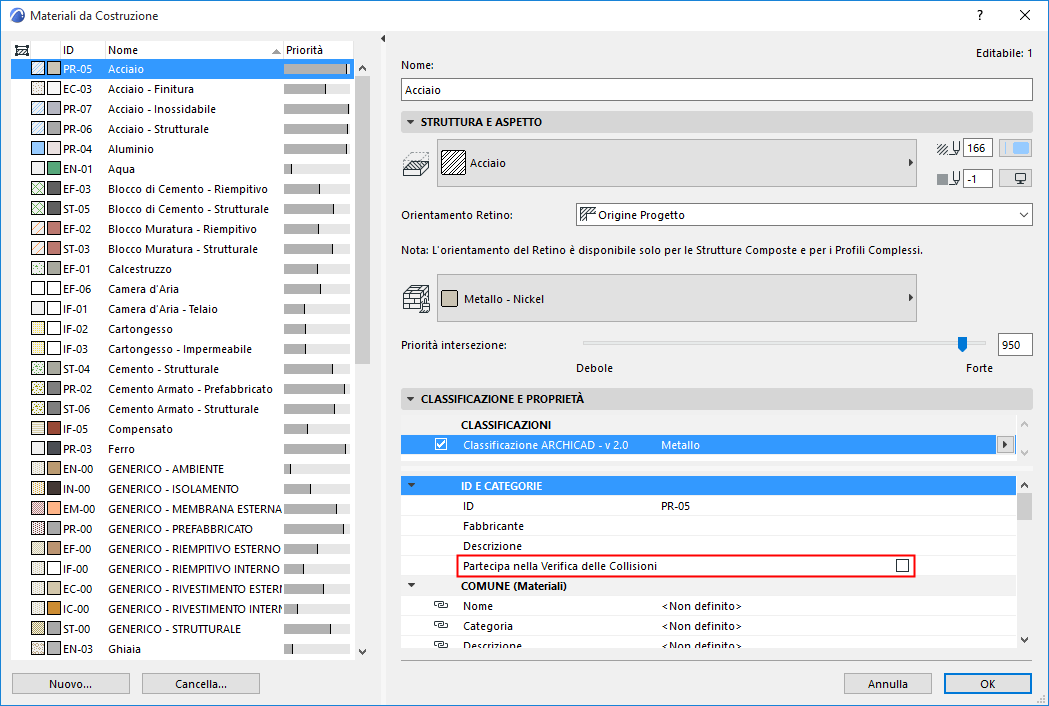The image size is (1049, 706).
Task: Uncheck the Classificazione ARCHICAD - v 2.0 checkbox
Action: [x=440, y=443]
